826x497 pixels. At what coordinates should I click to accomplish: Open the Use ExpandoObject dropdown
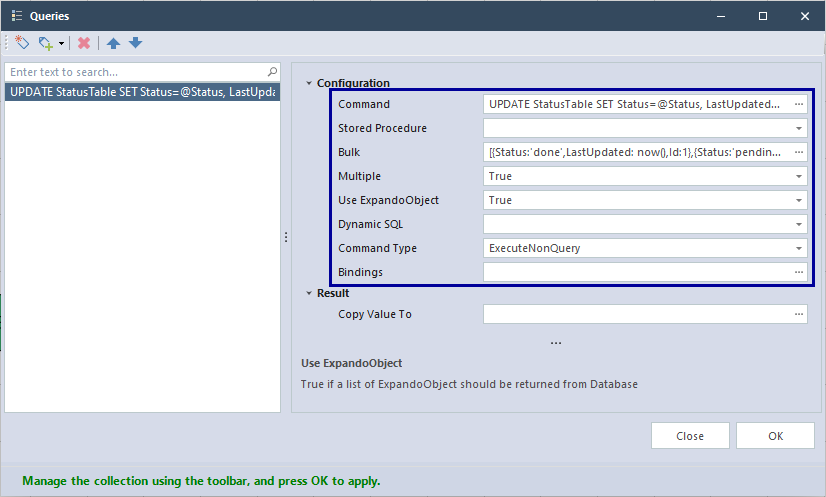[x=799, y=200]
